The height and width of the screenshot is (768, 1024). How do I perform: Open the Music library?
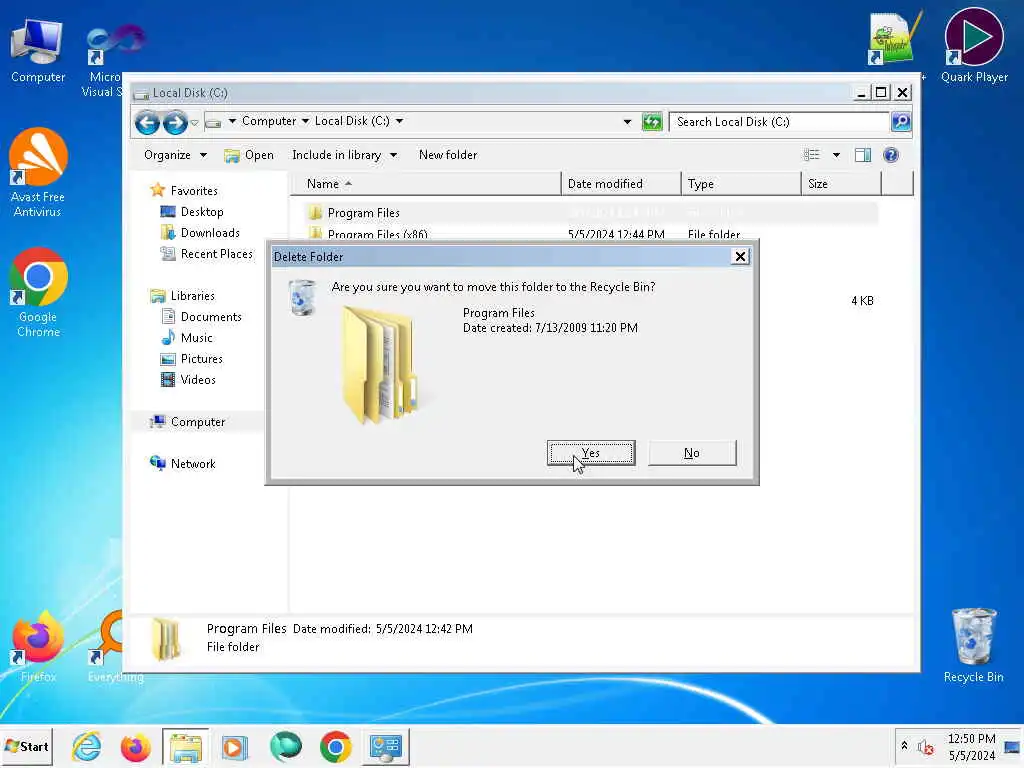point(187,338)
